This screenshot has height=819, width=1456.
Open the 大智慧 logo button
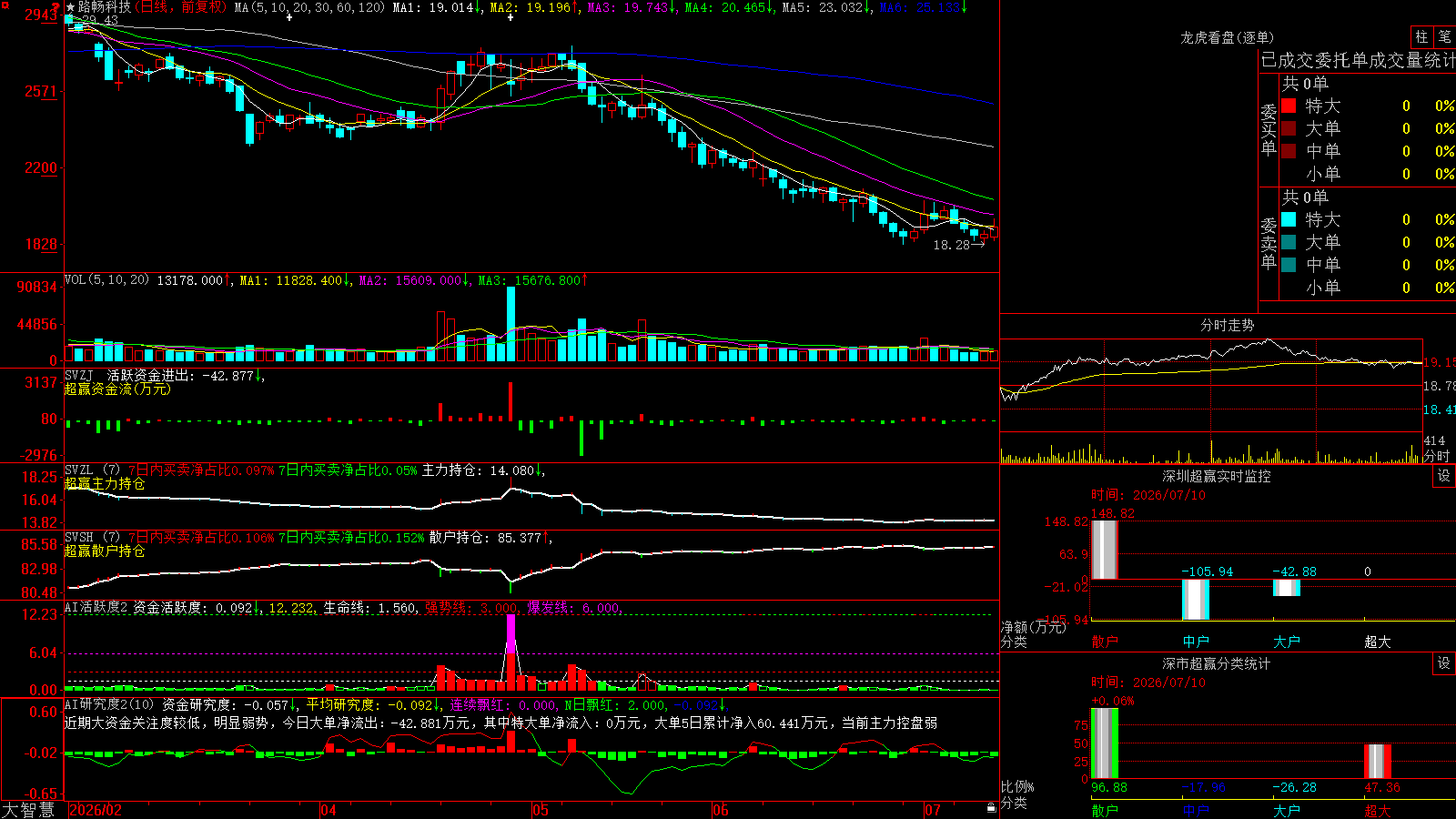coord(28,810)
